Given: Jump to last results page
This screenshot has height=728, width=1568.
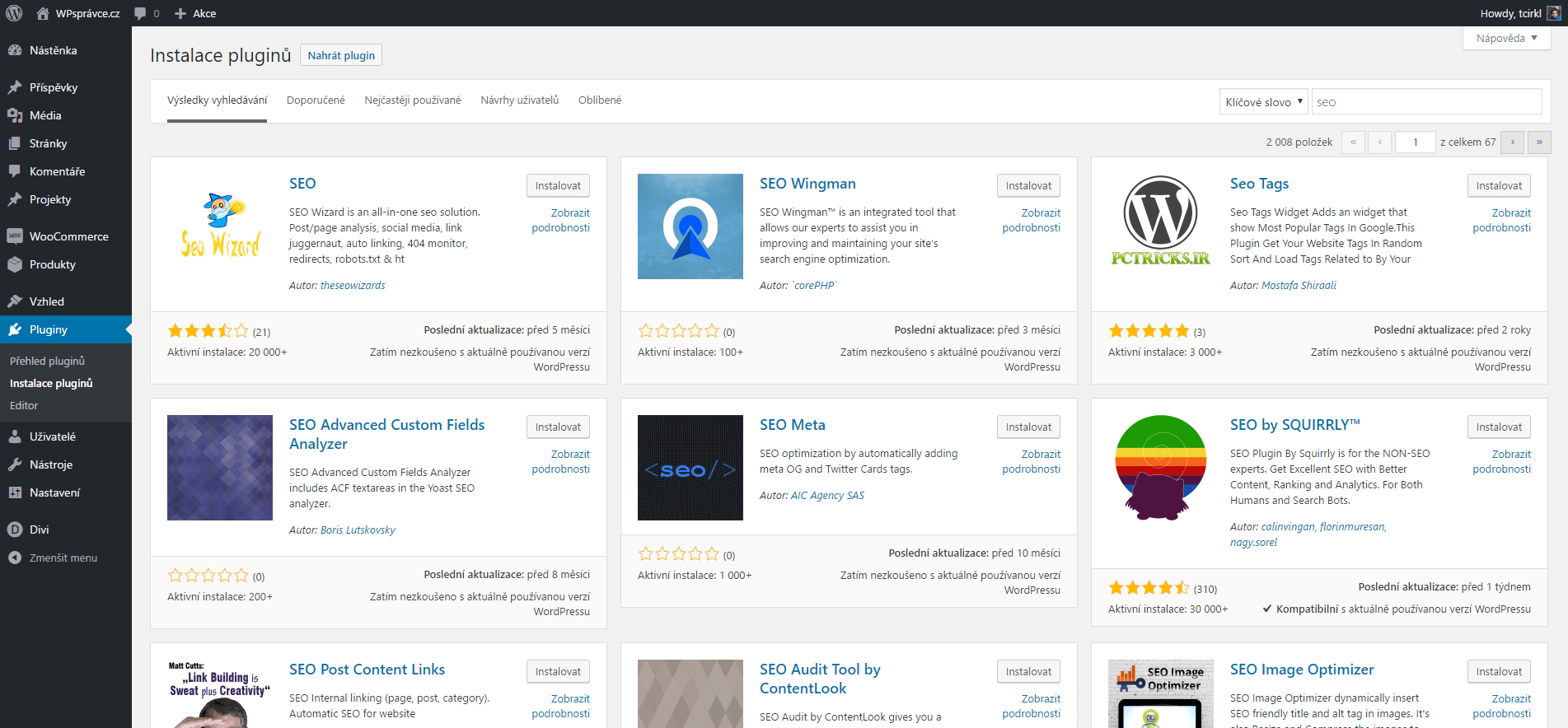Looking at the screenshot, I should (x=1539, y=142).
